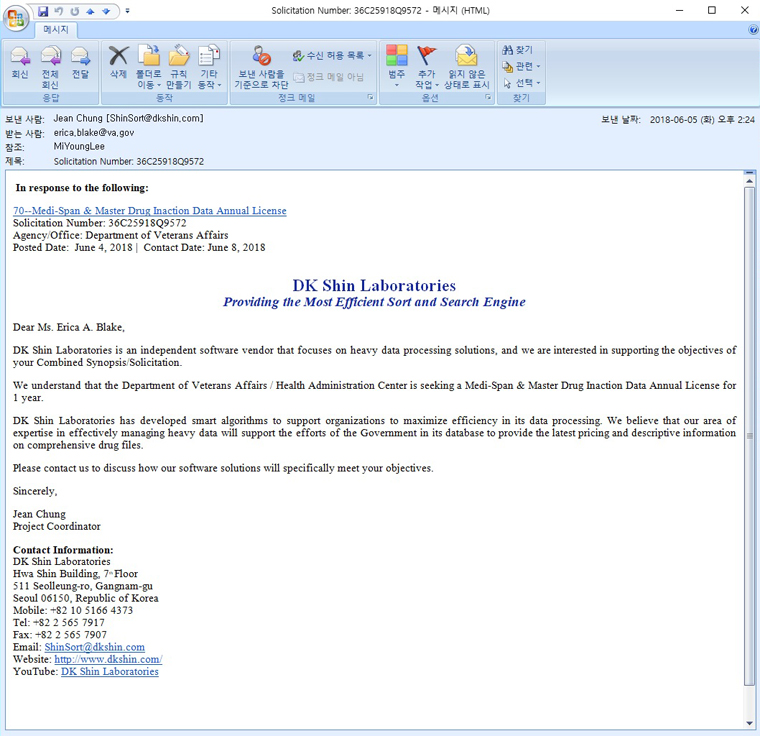Click the Office button logo
The image size is (760, 736).
16,18
